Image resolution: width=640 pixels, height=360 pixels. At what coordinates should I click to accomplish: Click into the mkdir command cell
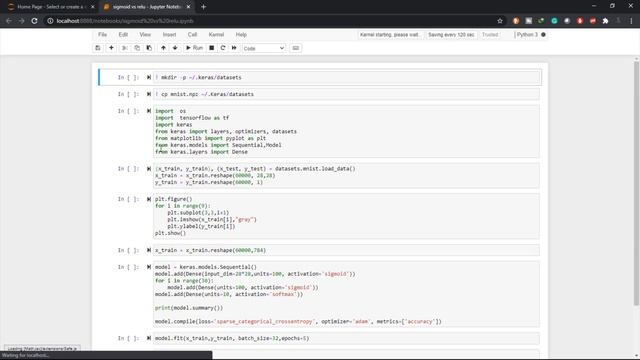[346, 77]
